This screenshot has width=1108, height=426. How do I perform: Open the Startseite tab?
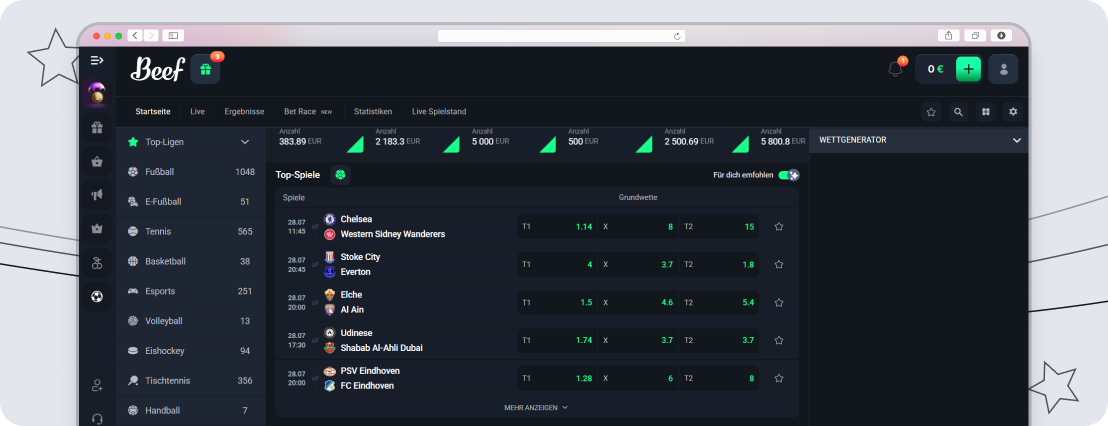[x=153, y=112]
